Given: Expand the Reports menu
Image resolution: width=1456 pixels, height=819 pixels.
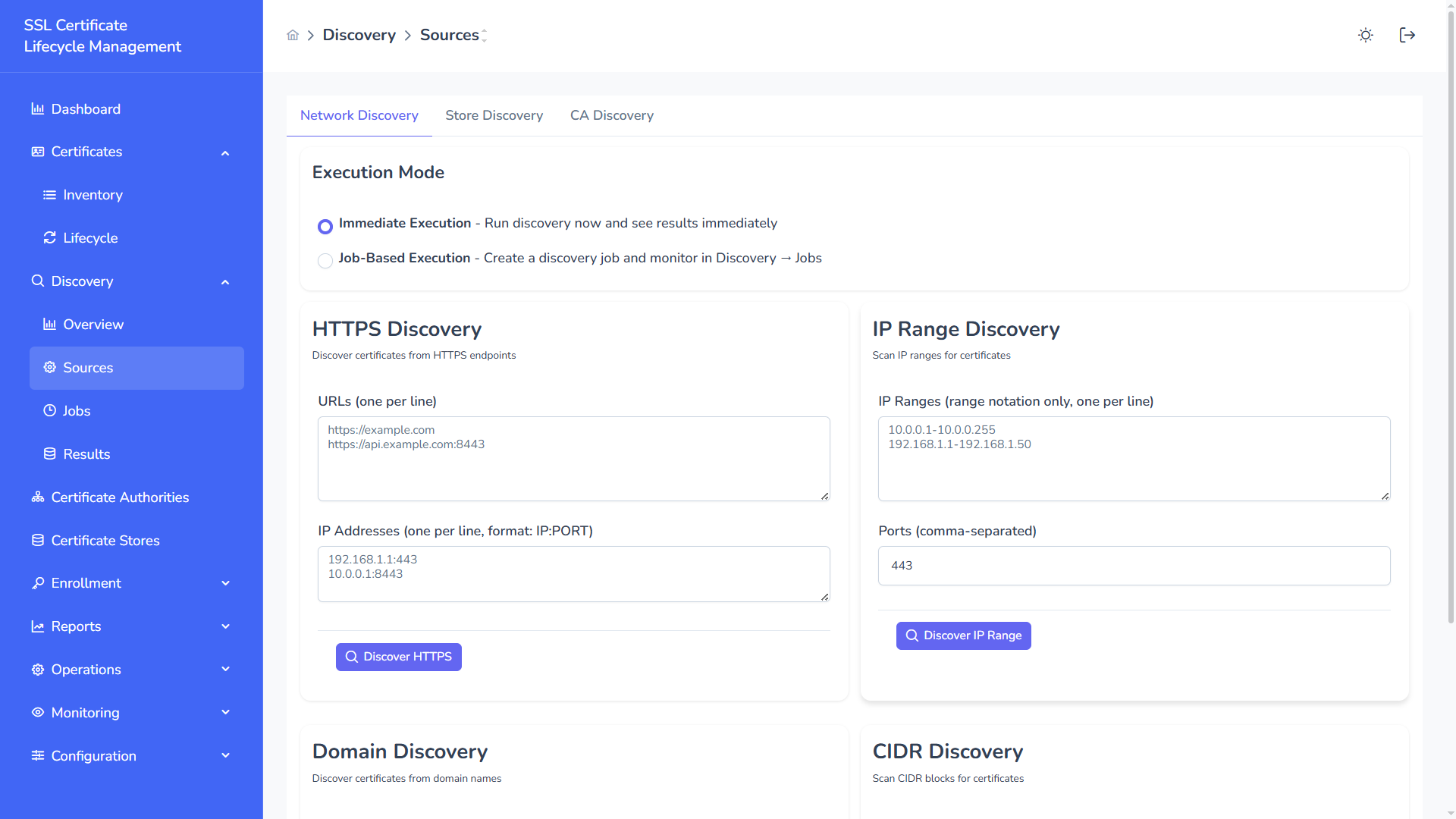Looking at the screenshot, I should (x=225, y=626).
